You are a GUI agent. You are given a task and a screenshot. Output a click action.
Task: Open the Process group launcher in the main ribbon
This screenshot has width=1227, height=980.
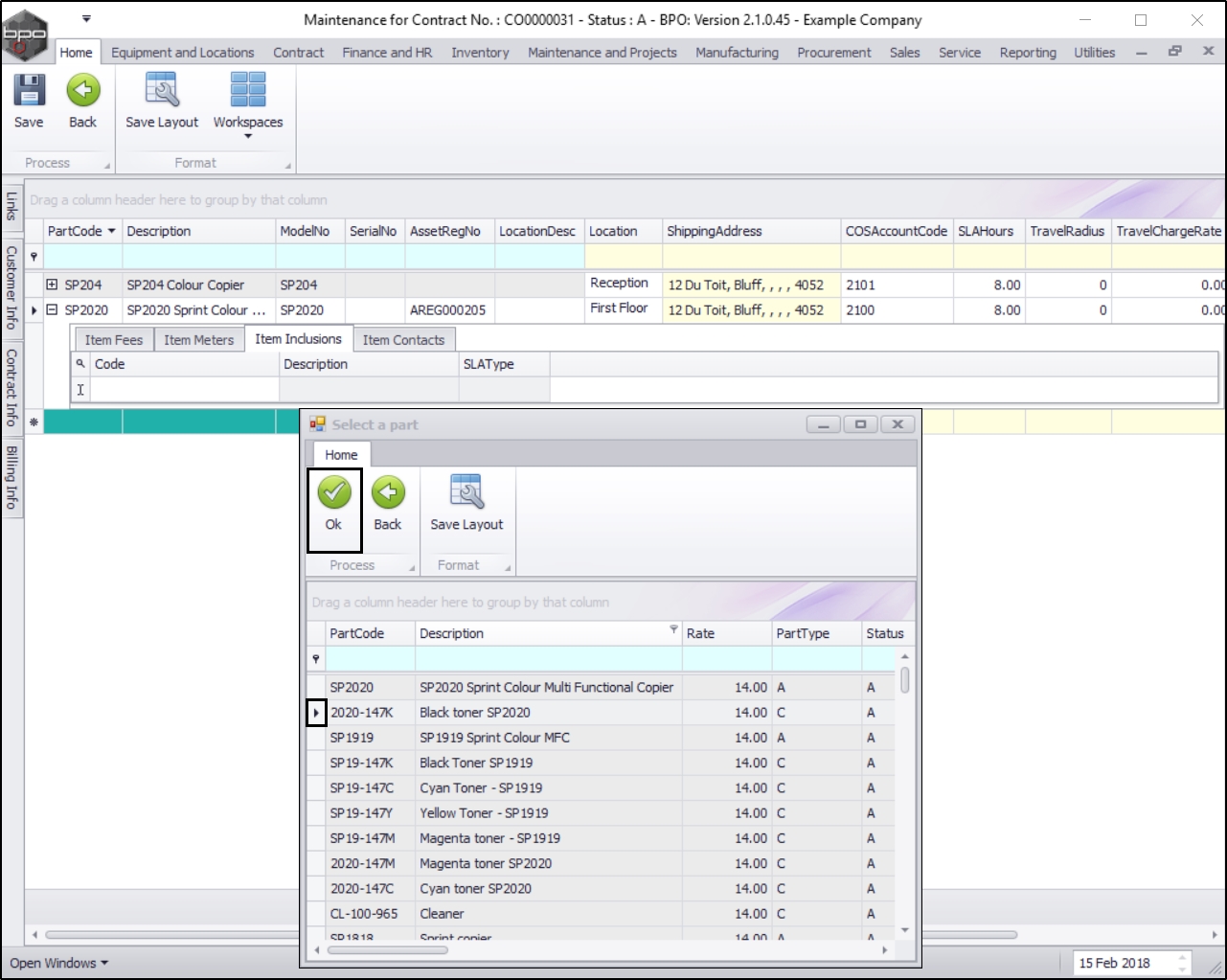[107, 167]
